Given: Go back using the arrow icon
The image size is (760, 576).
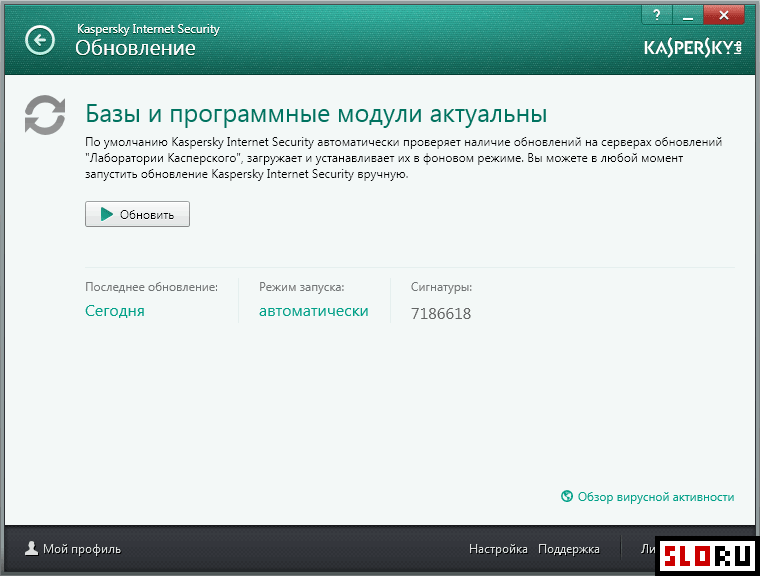Looking at the screenshot, I should (40, 40).
